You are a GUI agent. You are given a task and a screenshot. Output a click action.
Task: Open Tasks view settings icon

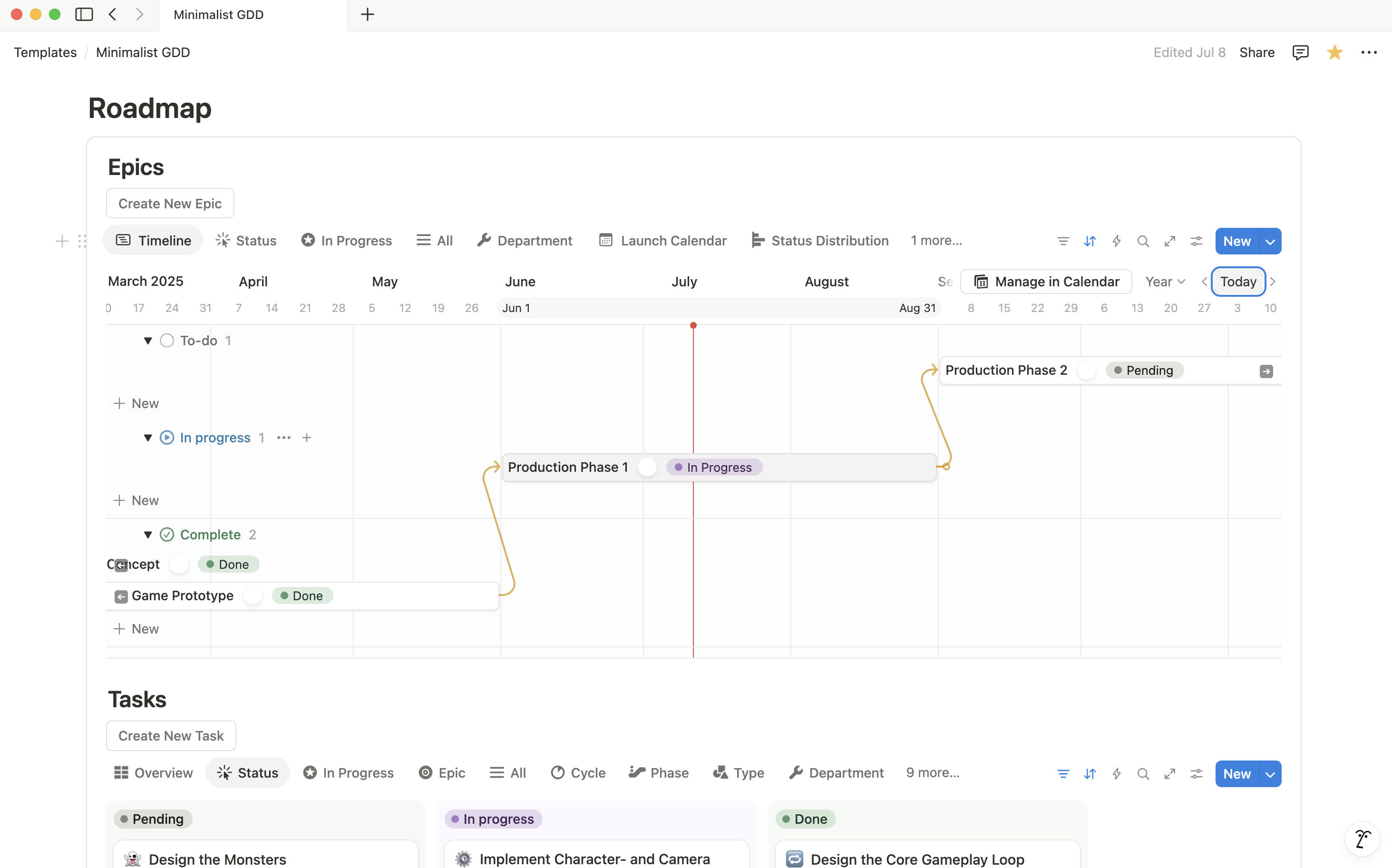[1196, 774]
